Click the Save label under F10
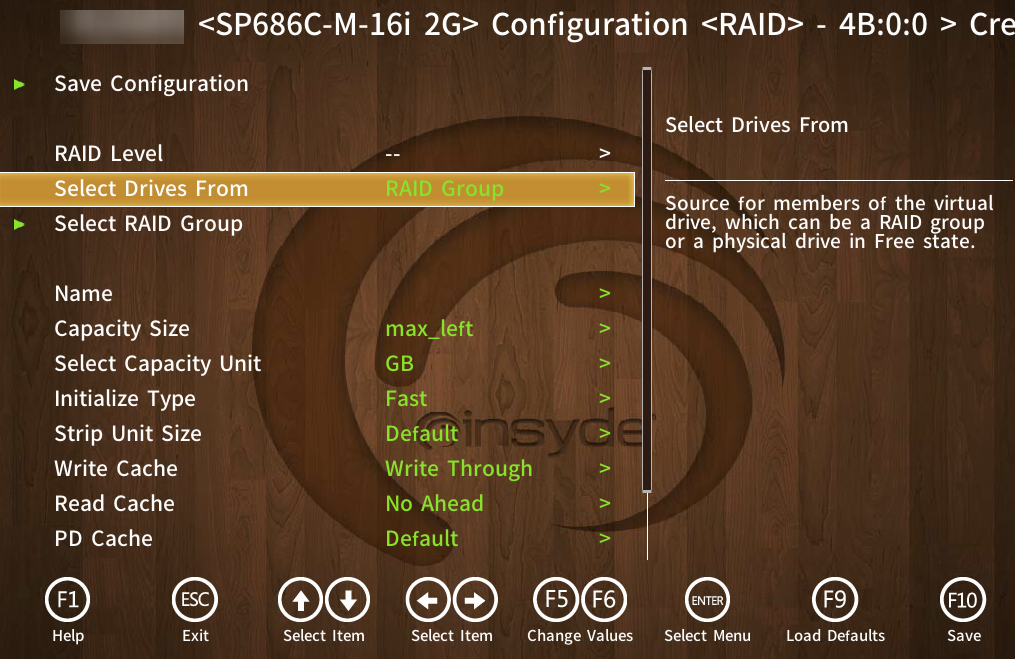This screenshot has height=659, width=1015. coord(964,636)
